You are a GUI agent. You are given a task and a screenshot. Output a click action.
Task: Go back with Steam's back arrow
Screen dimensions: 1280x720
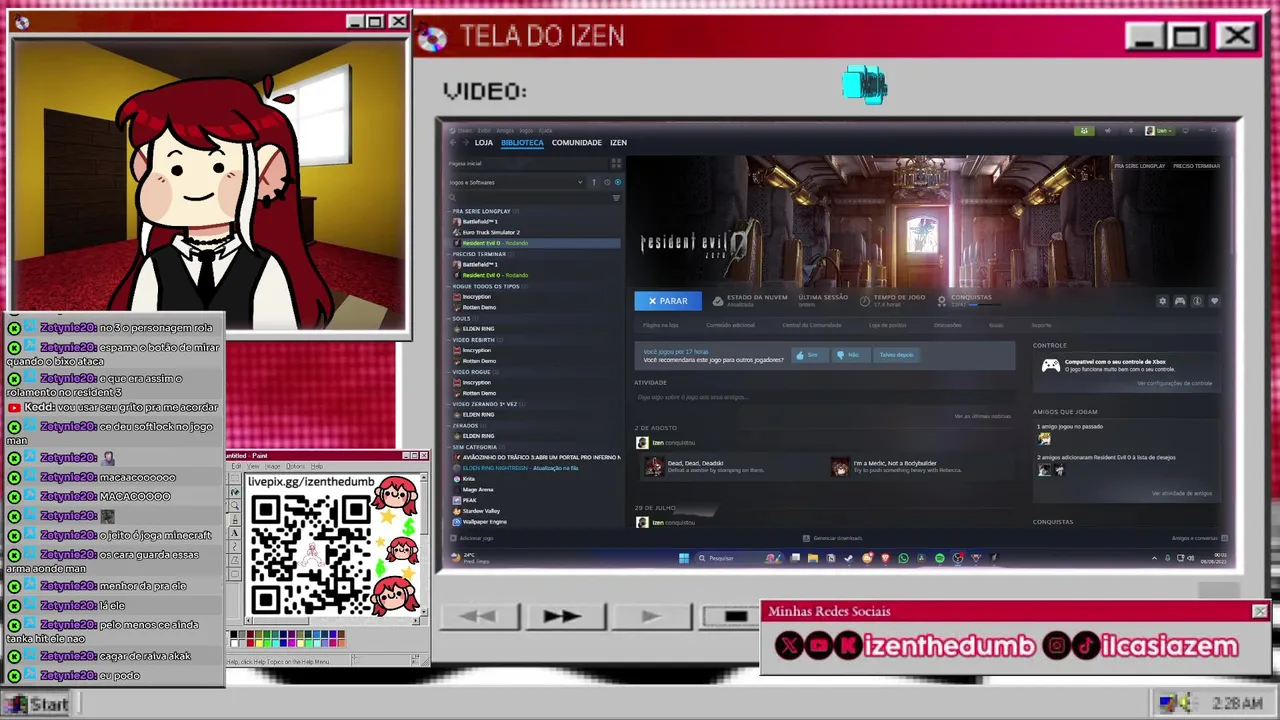pos(453,143)
